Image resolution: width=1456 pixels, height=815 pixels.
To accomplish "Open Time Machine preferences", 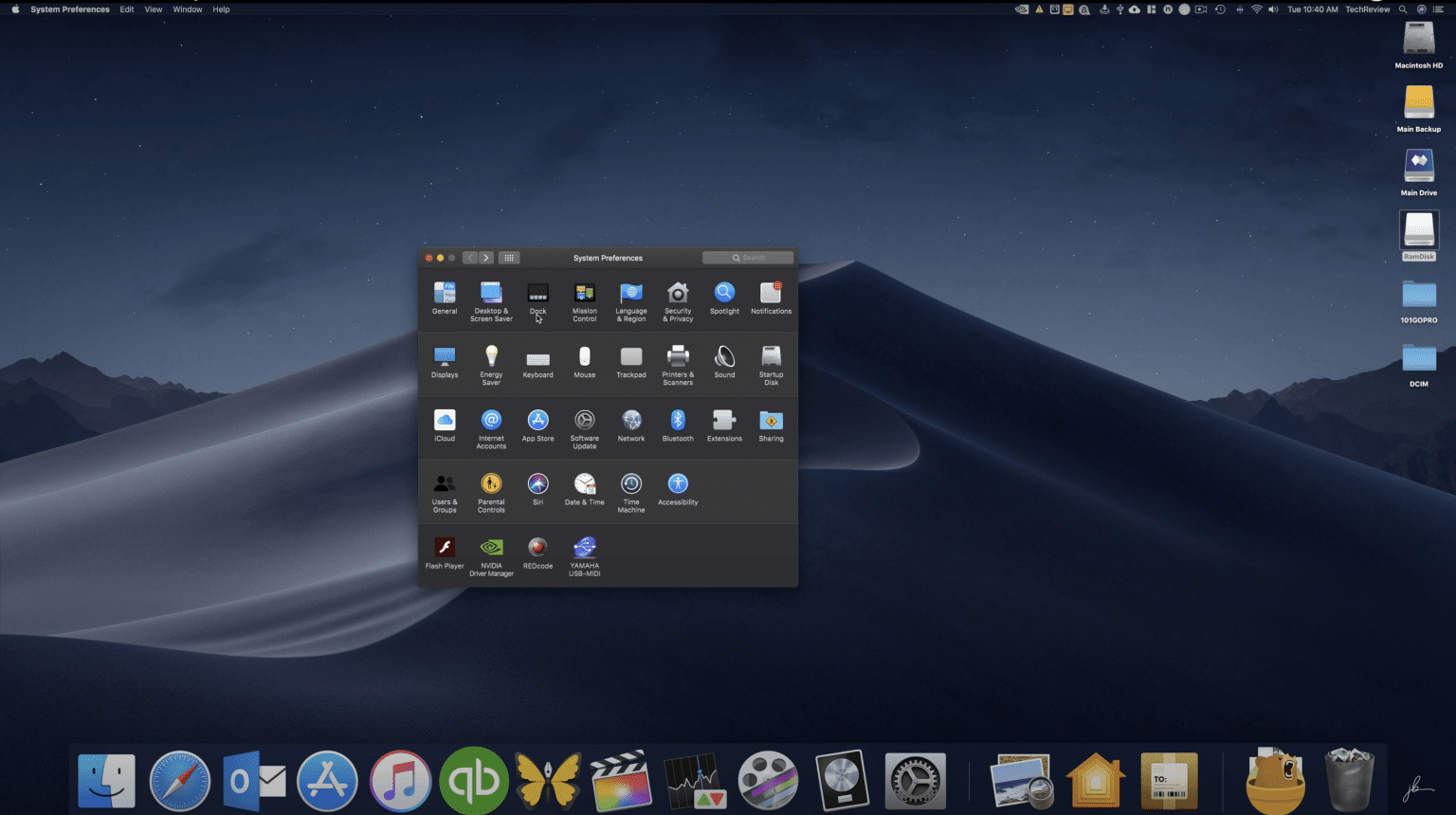I will click(630, 486).
